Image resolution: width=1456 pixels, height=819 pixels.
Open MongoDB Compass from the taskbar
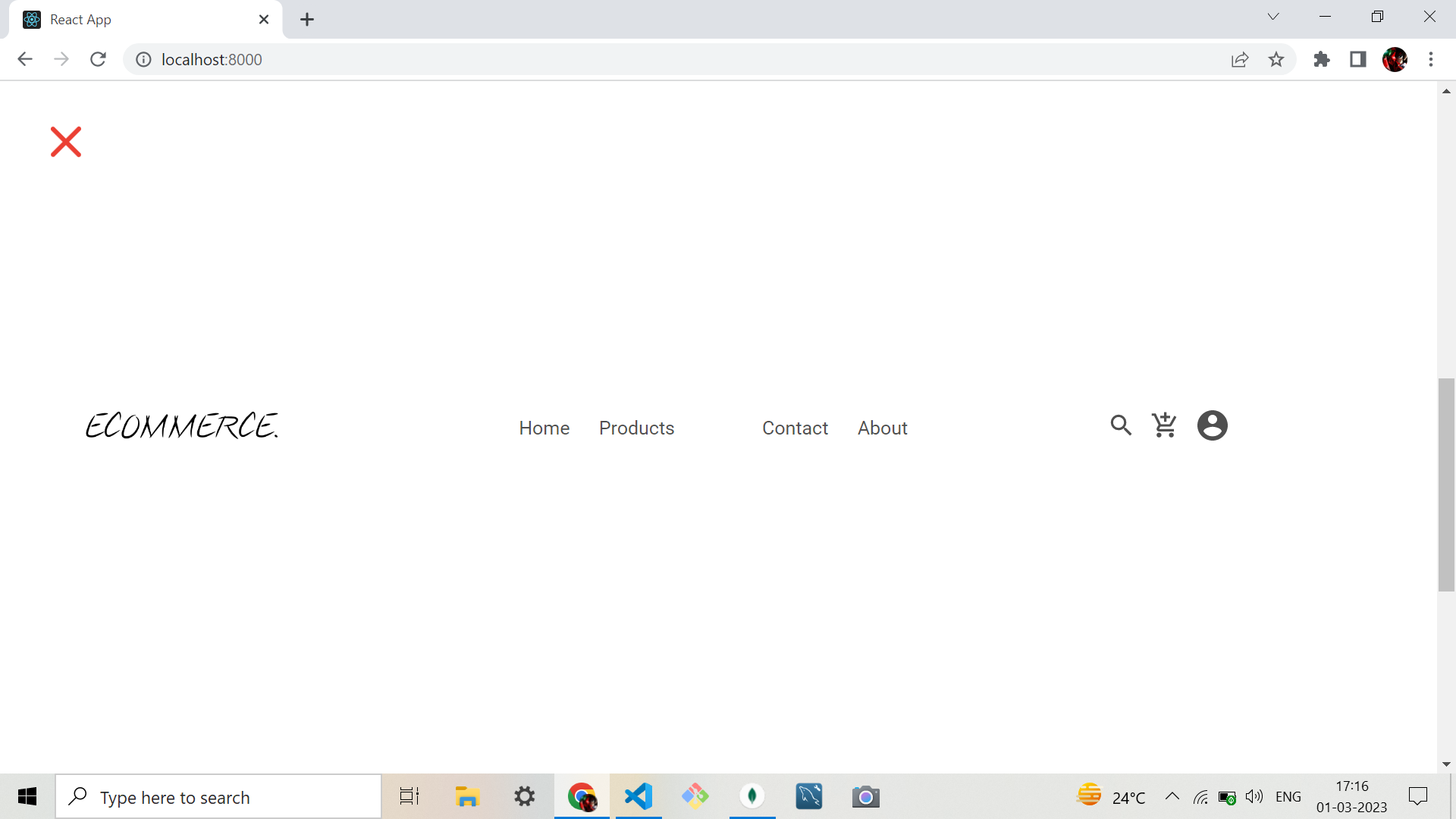point(752,796)
